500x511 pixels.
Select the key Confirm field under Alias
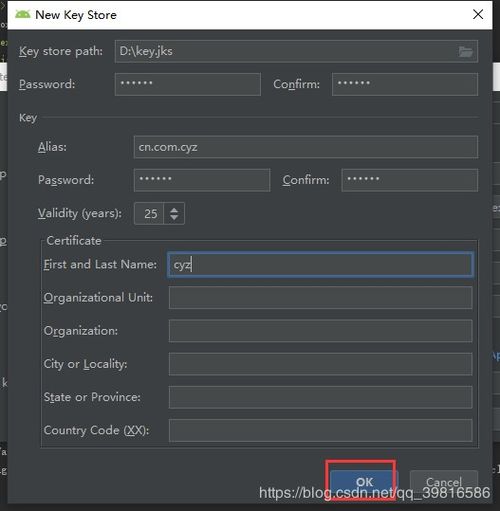(410, 180)
